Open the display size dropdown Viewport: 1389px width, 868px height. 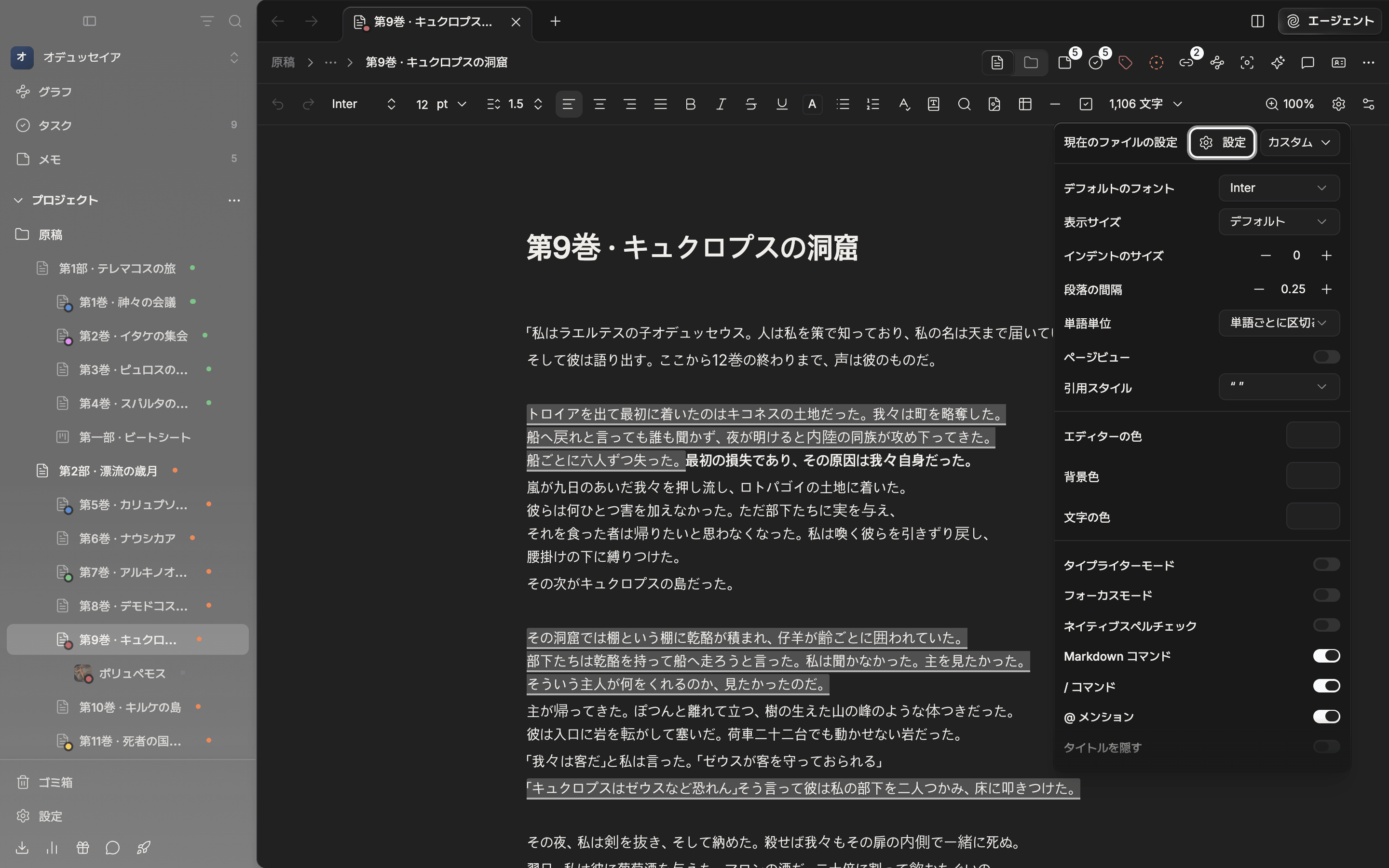point(1279,222)
